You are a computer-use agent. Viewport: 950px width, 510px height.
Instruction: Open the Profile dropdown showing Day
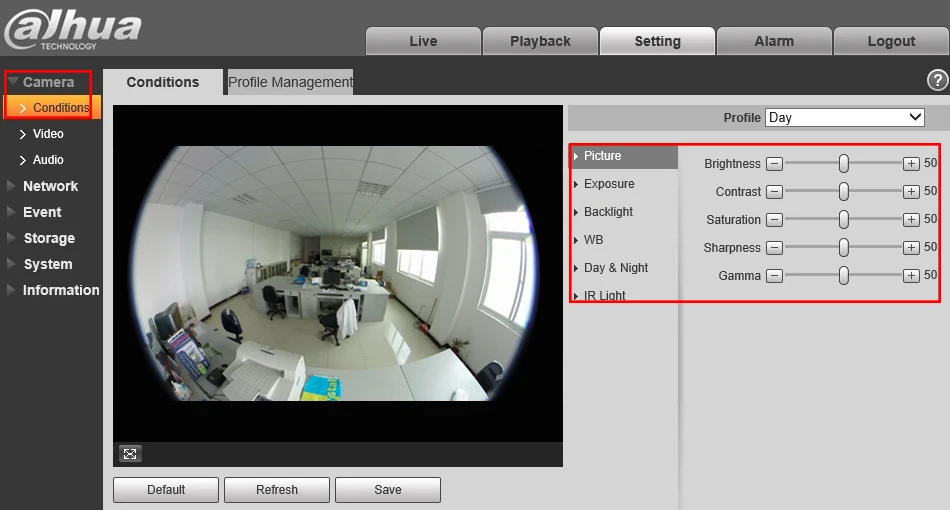coord(845,118)
